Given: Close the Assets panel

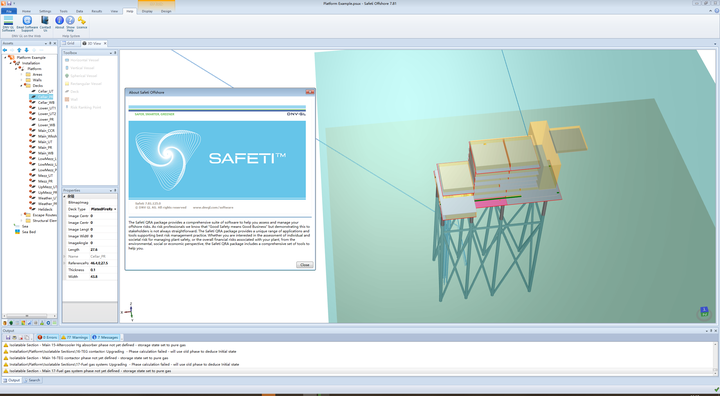Looking at the screenshot, I should point(55,43).
